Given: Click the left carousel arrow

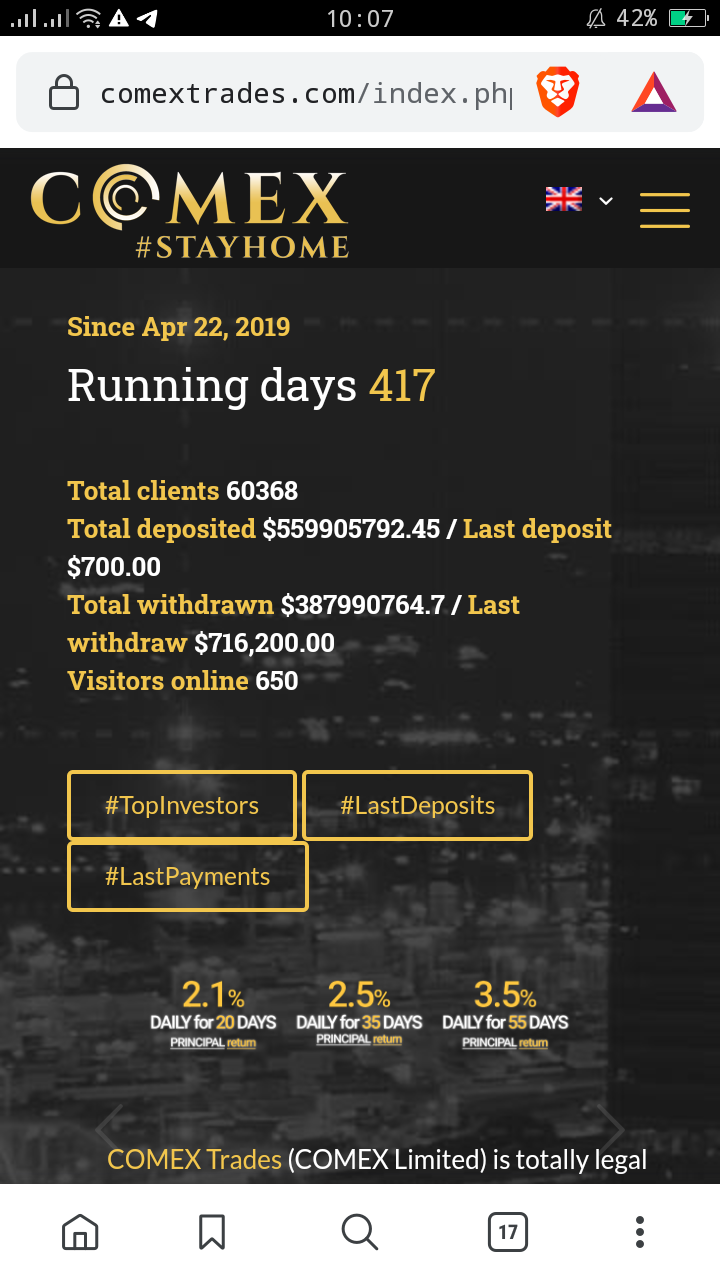Looking at the screenshot, I should click(109, 1128).
